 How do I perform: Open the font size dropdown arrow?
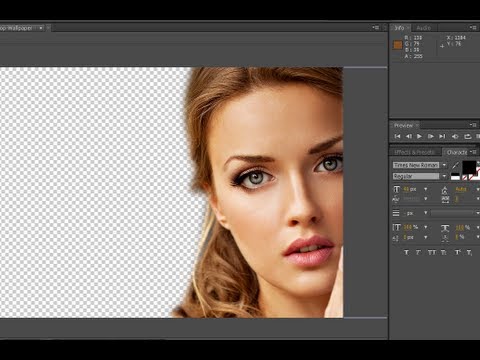(x=425, y=189)
